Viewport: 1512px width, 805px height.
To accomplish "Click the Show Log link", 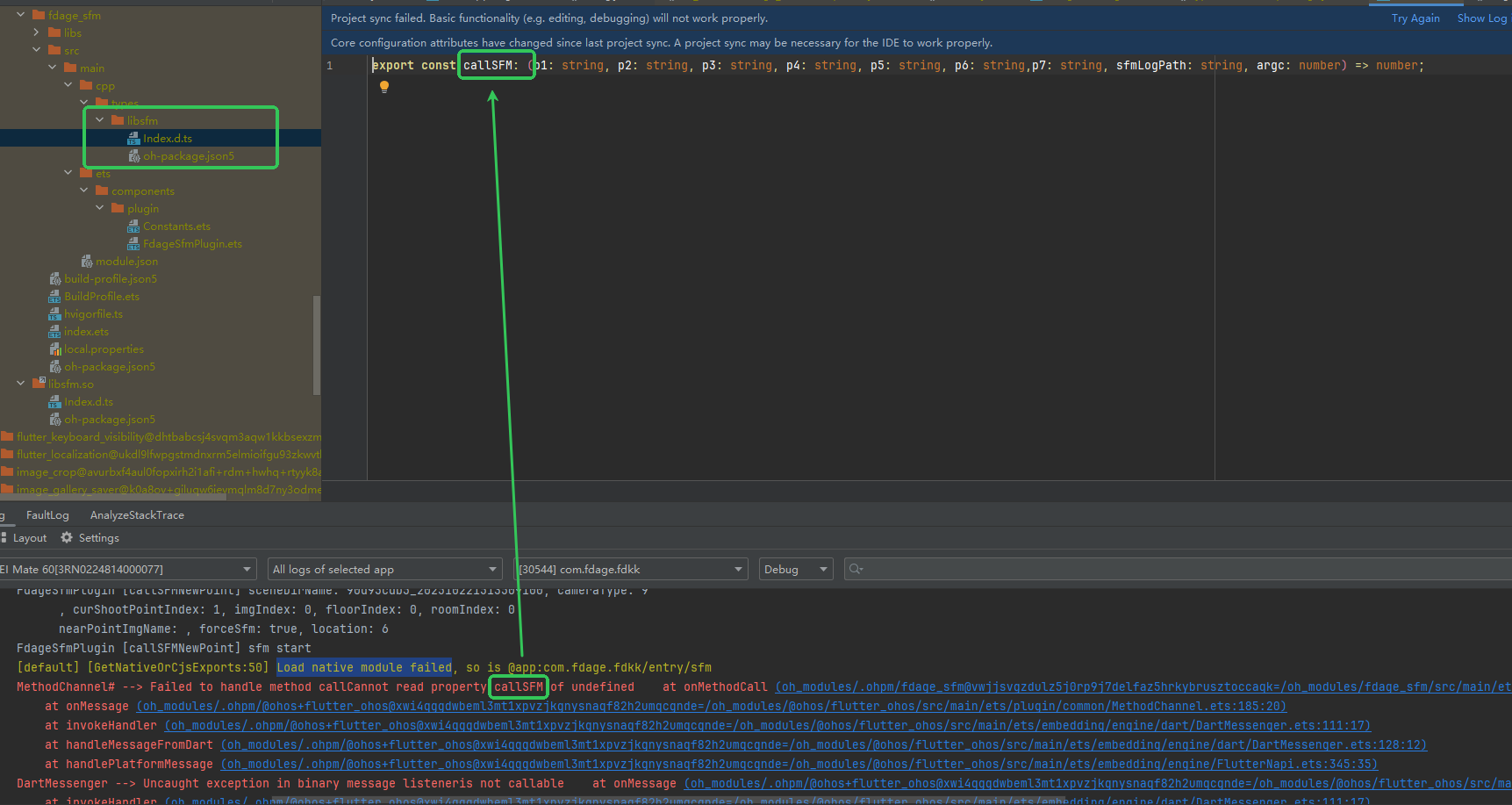I will click(1481, 17).
